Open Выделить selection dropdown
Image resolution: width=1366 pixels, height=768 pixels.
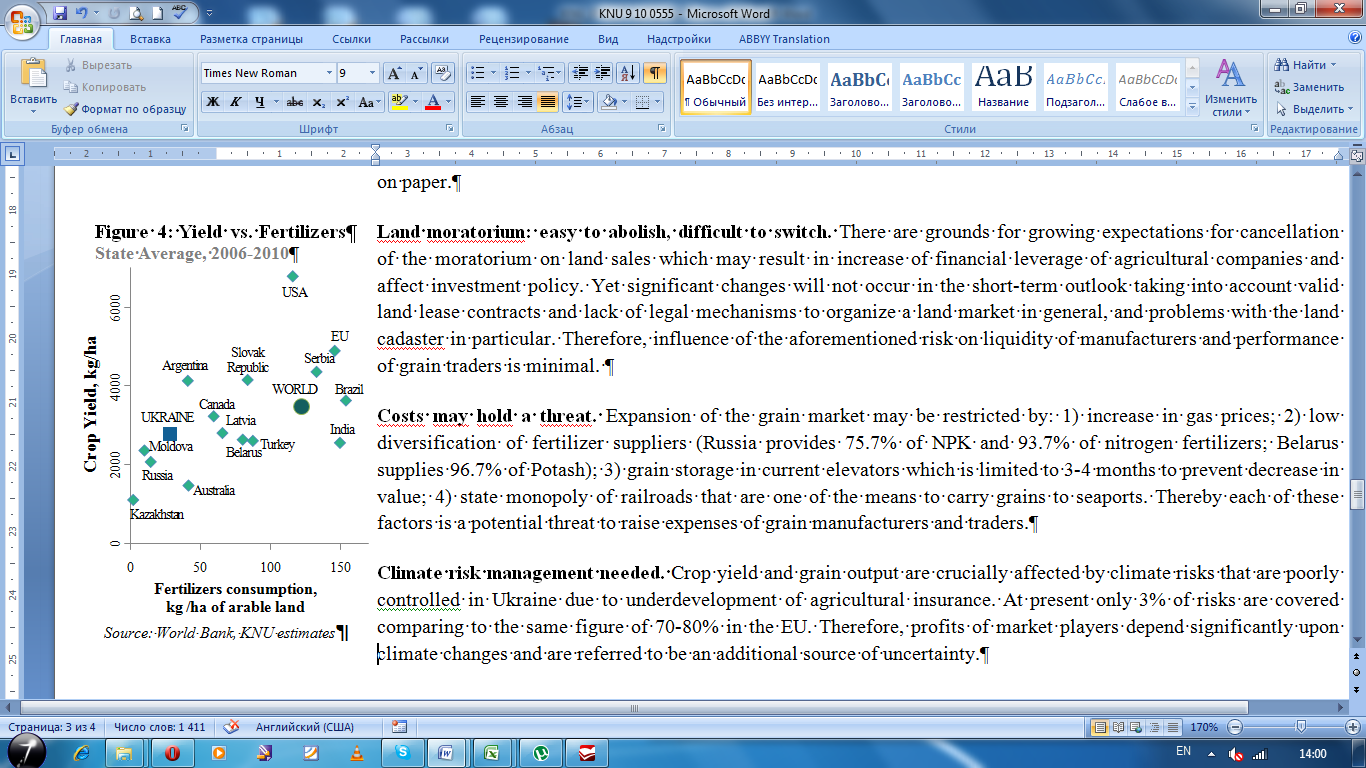tap(1315, 109)
